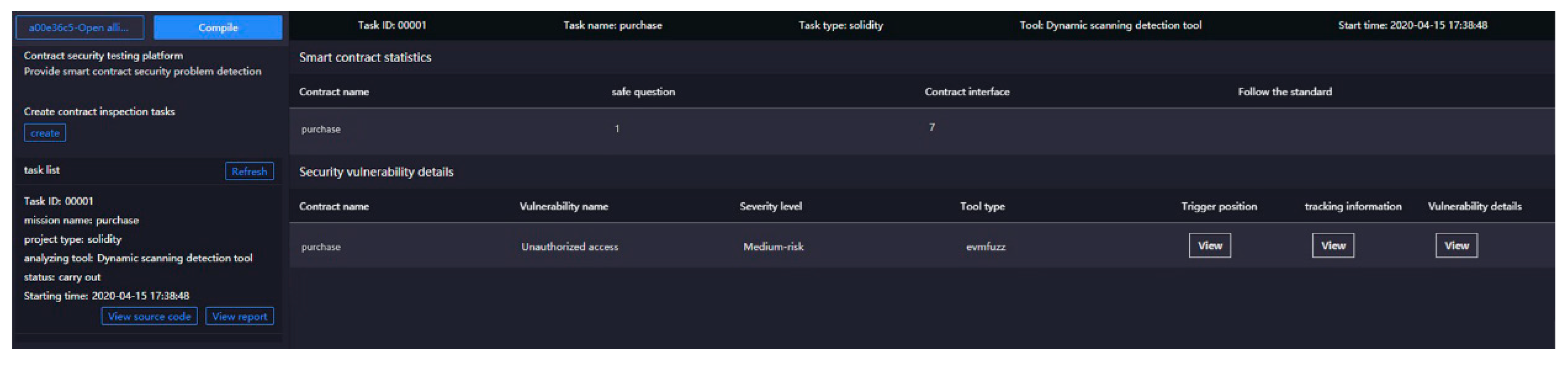Click the Contract interface column header

click(x=967, y=91)
